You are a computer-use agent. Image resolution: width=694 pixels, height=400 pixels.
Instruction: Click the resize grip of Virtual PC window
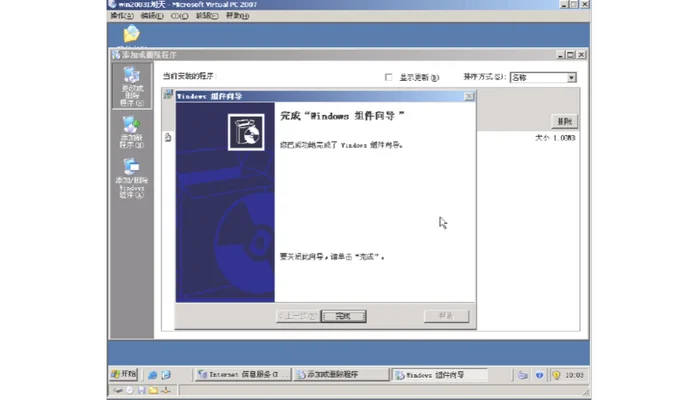586,392
